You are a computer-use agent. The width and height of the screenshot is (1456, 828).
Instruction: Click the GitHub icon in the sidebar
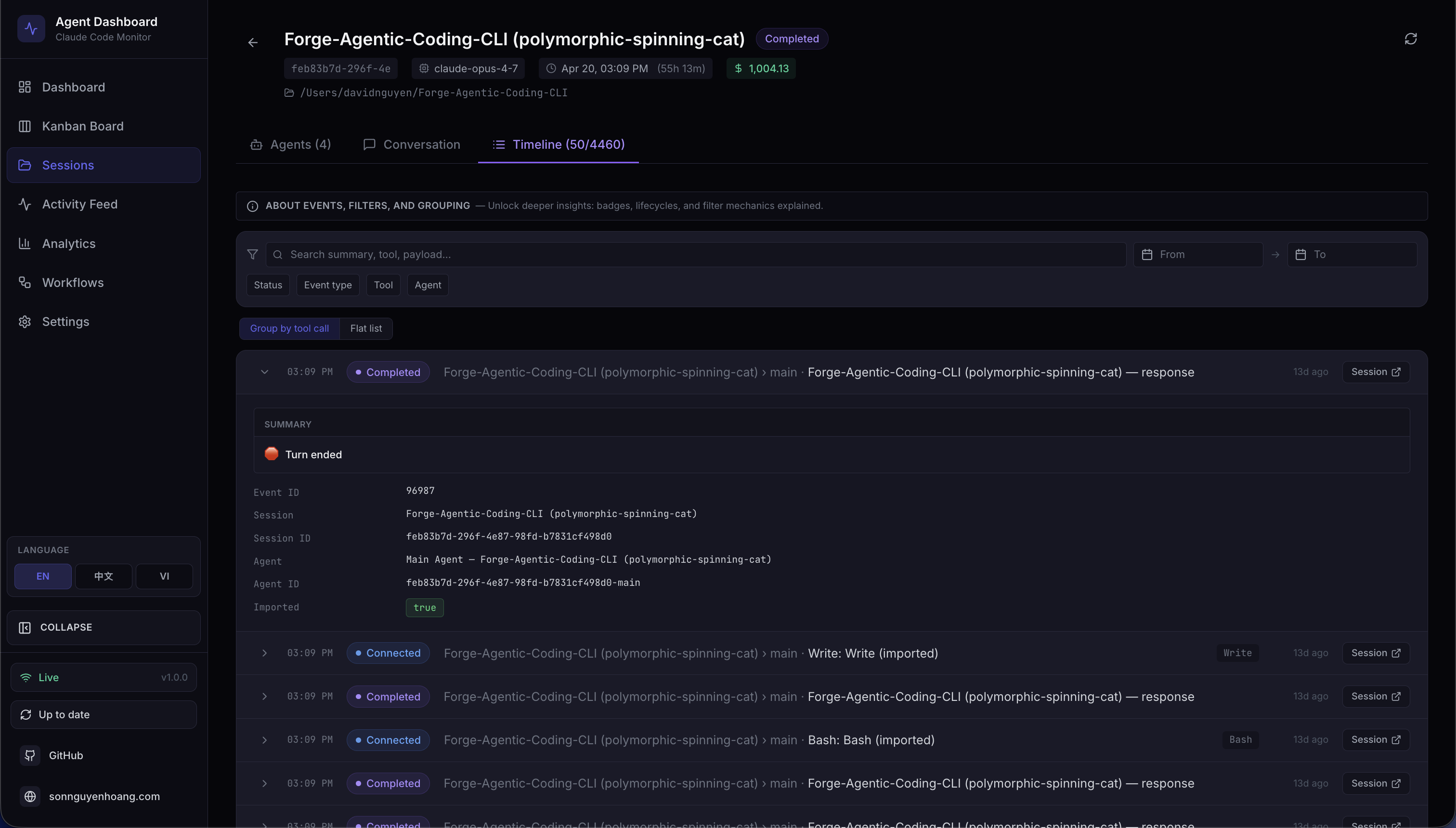coord(30,755)
